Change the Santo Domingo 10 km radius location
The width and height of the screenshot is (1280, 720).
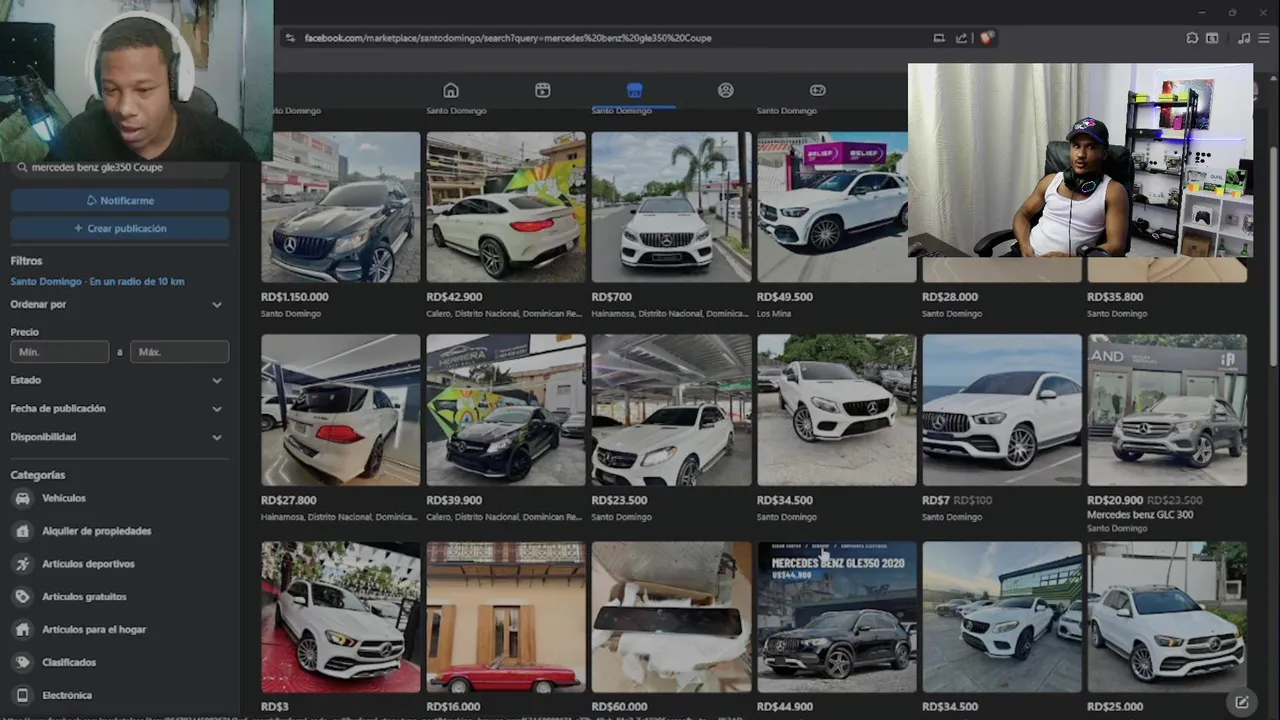(98, 282)
